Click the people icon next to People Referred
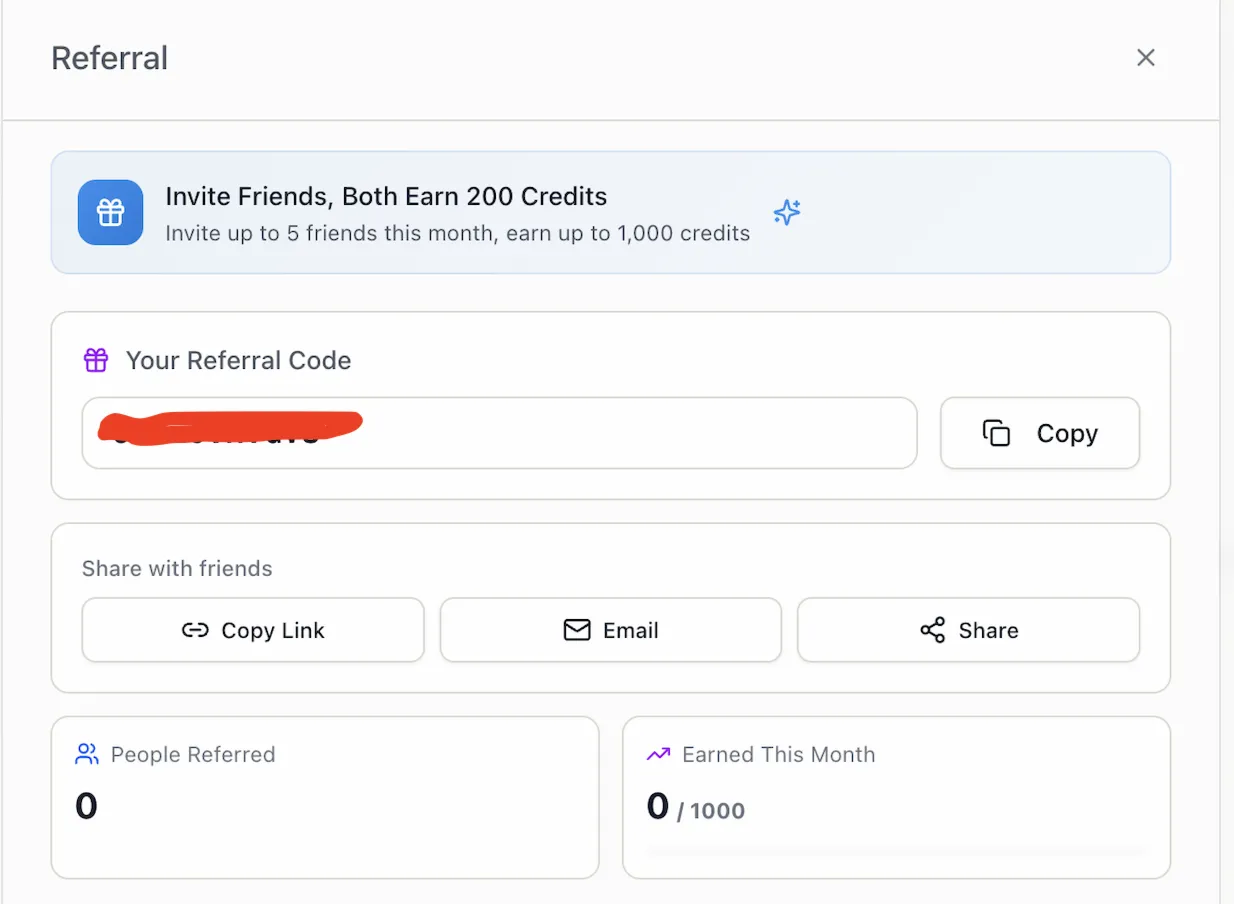1234x904 pixels. [87, 754]
